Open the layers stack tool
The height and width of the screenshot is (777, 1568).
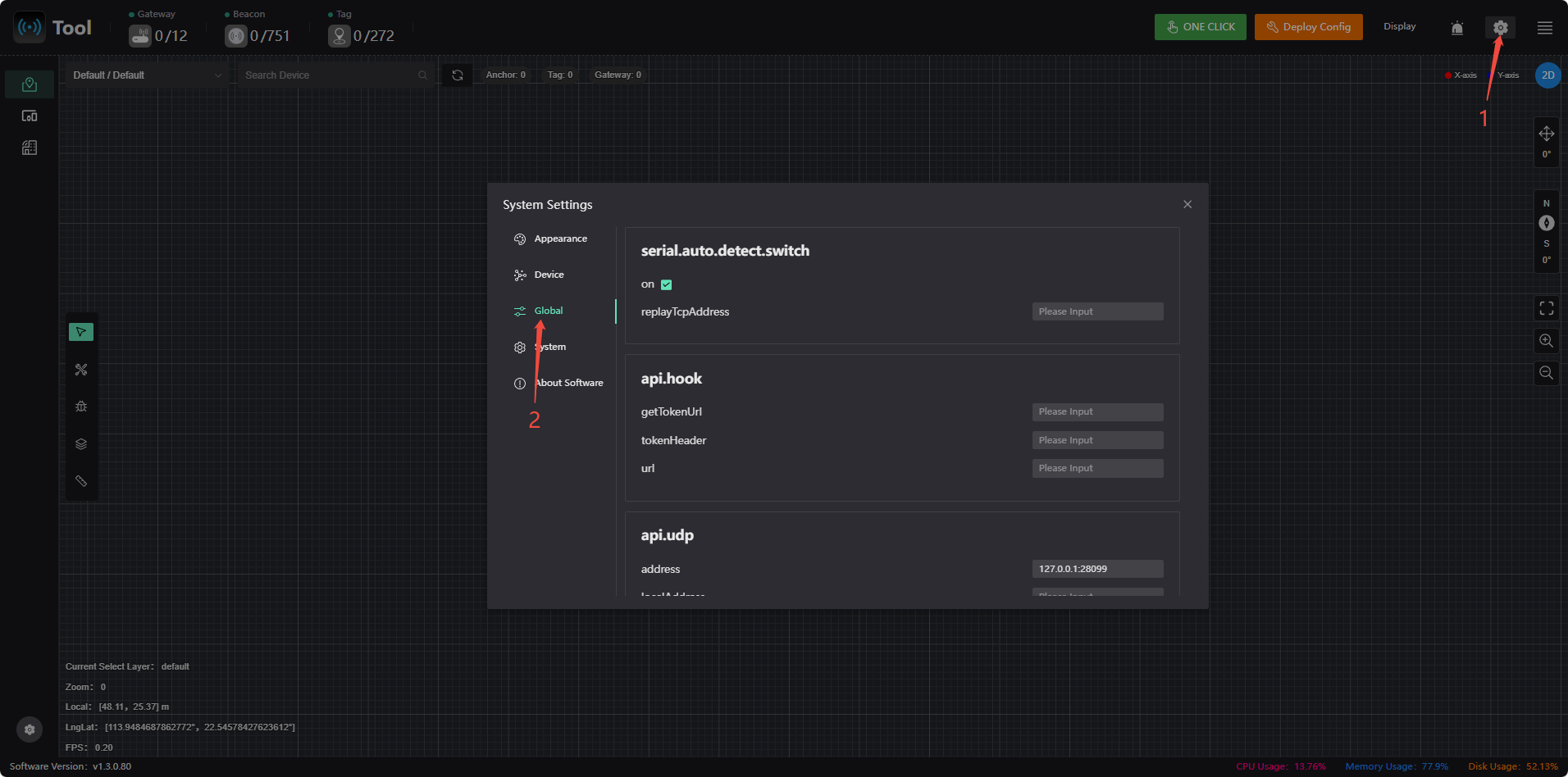pyautogui.click(x=80, y=444)
